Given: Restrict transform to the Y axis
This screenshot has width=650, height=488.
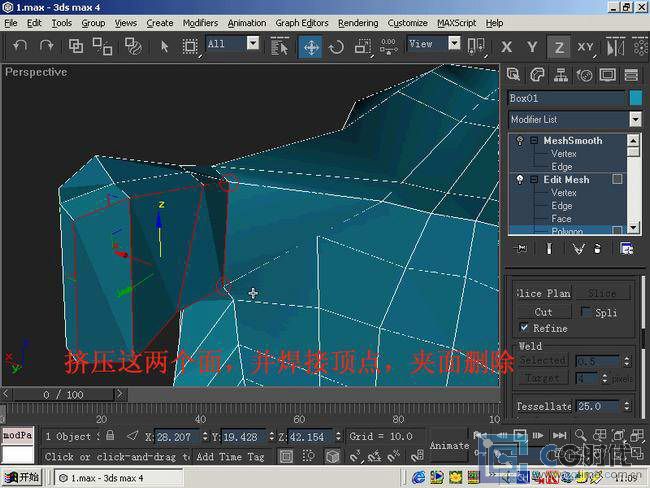Looking at the screenshot, I should 532,47.
